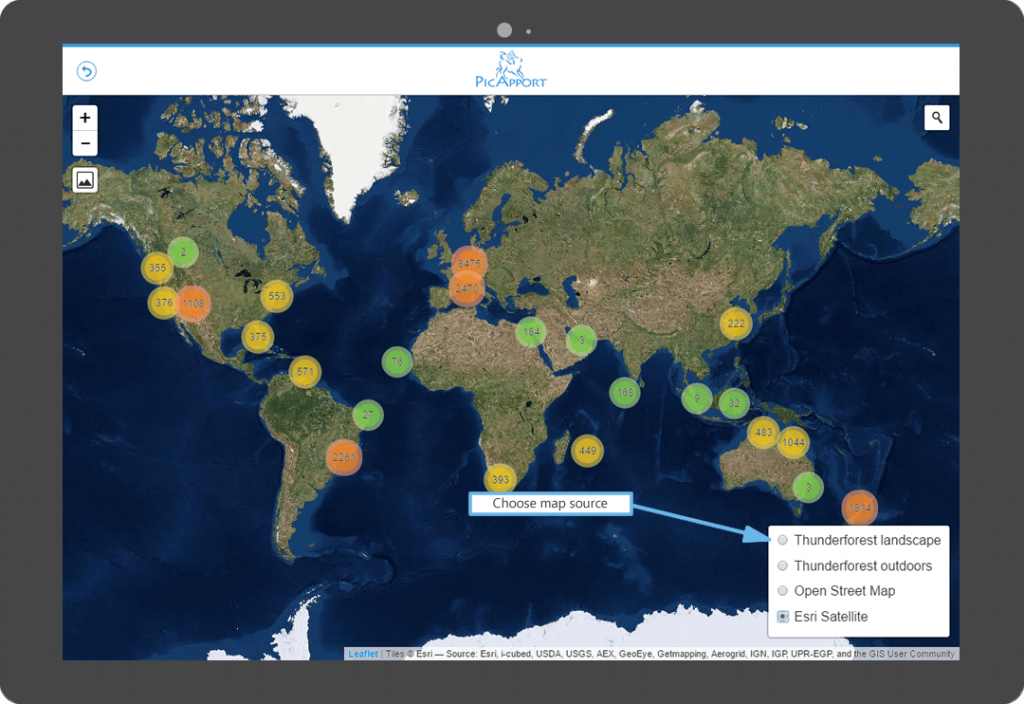1024x704 pixels.
Task: Select Thunderforest outdoors map source
Action: 783,566
